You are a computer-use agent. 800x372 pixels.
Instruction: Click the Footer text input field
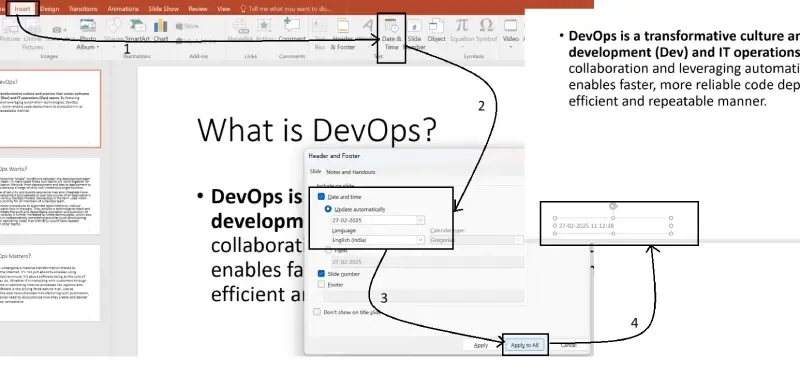click(x=423, y=296)
